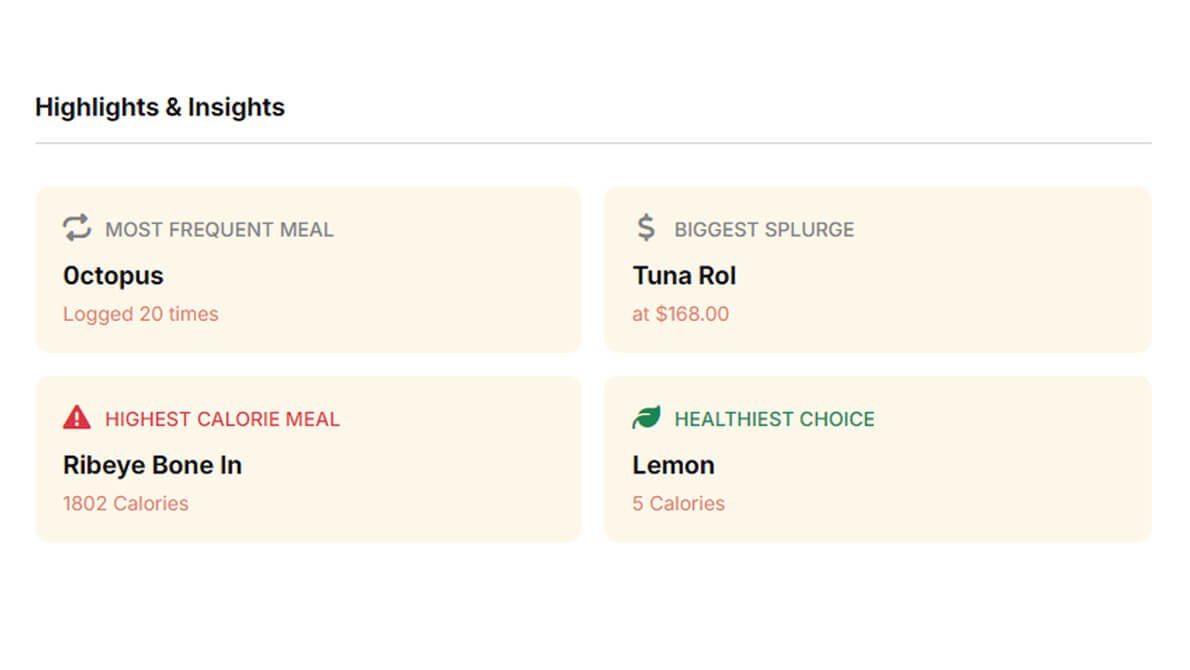Viewport: 1190px width, 670px height.
Task: Select the Biggest Splurge label
Action: (x=764, y=229)
